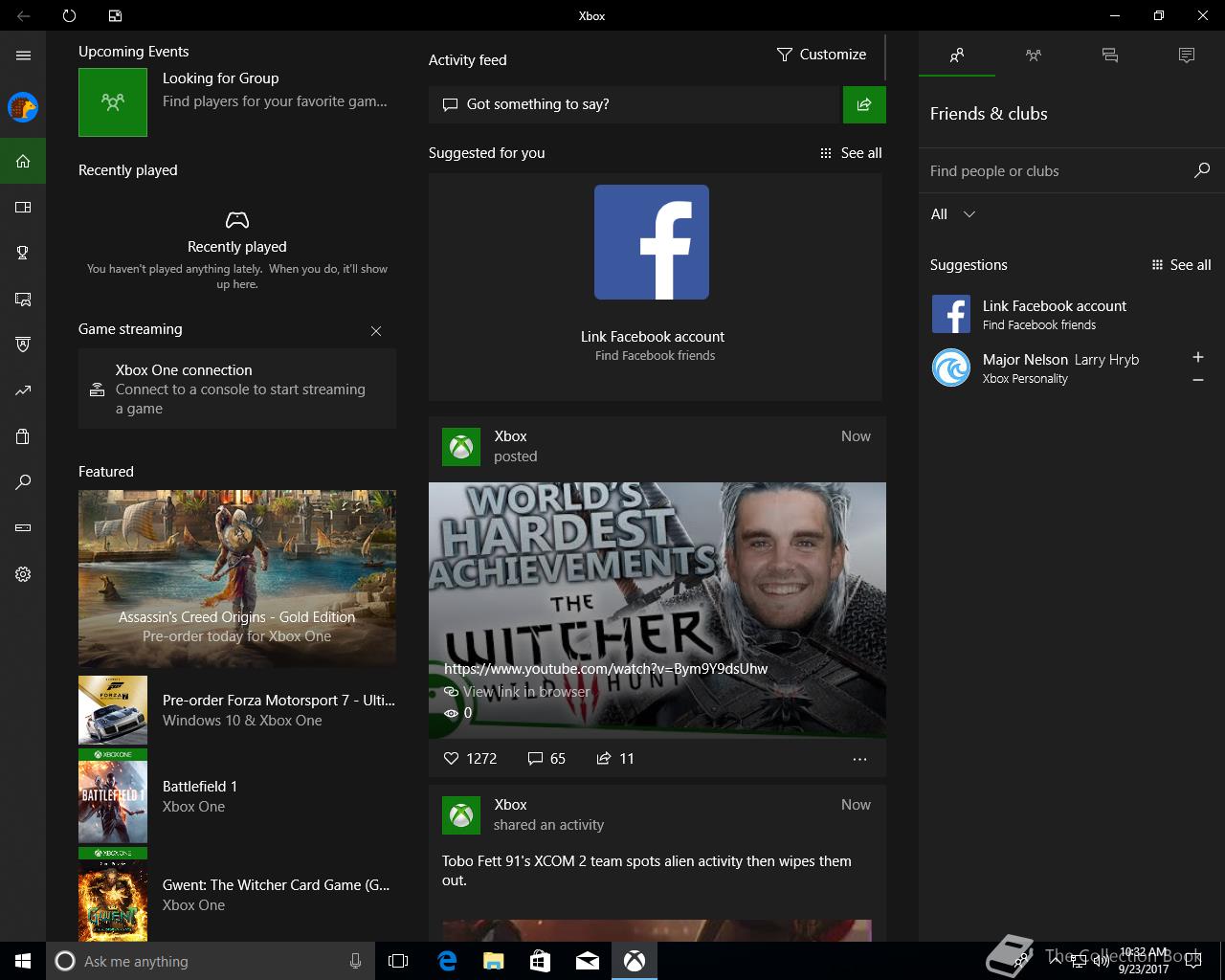Screen dimensions: 1225x980
Task: Click search icon in Find people field
Action: (1202, 170)
